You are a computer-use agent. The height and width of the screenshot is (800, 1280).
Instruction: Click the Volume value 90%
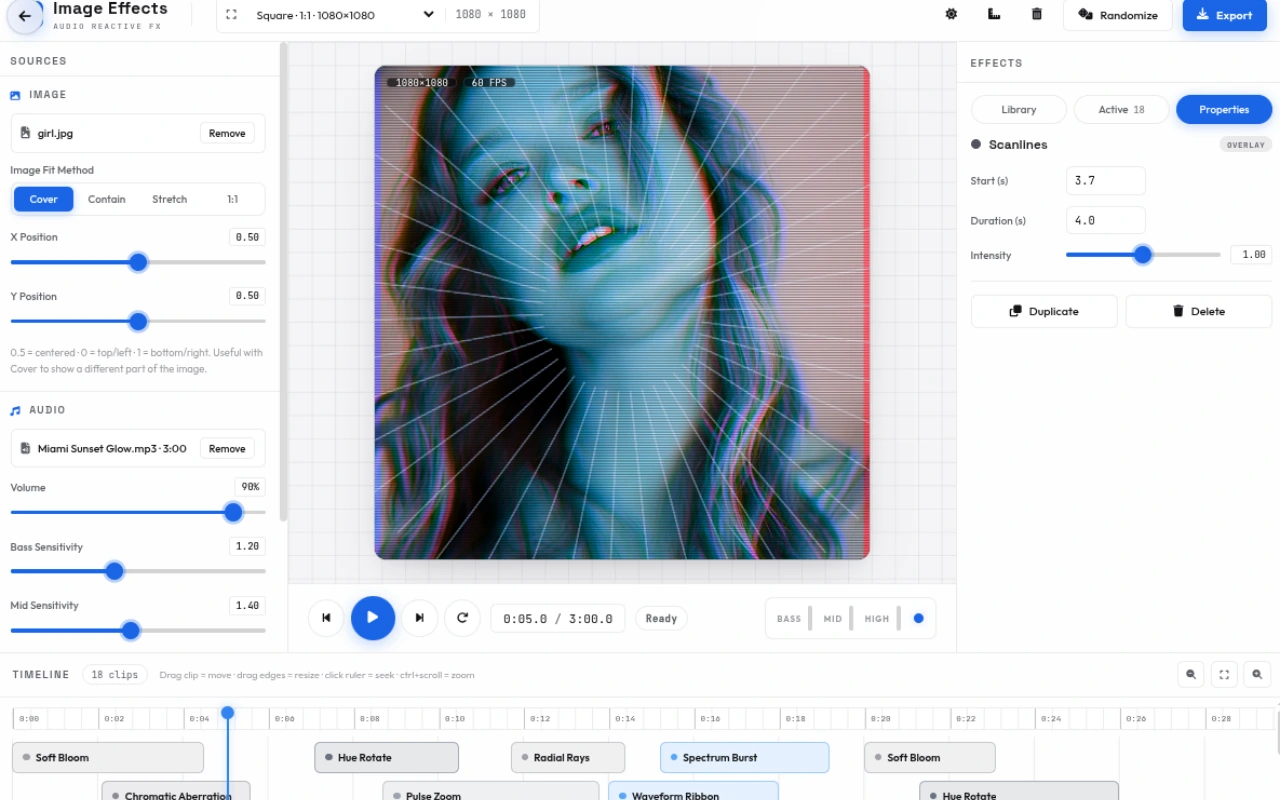point(250,487)
